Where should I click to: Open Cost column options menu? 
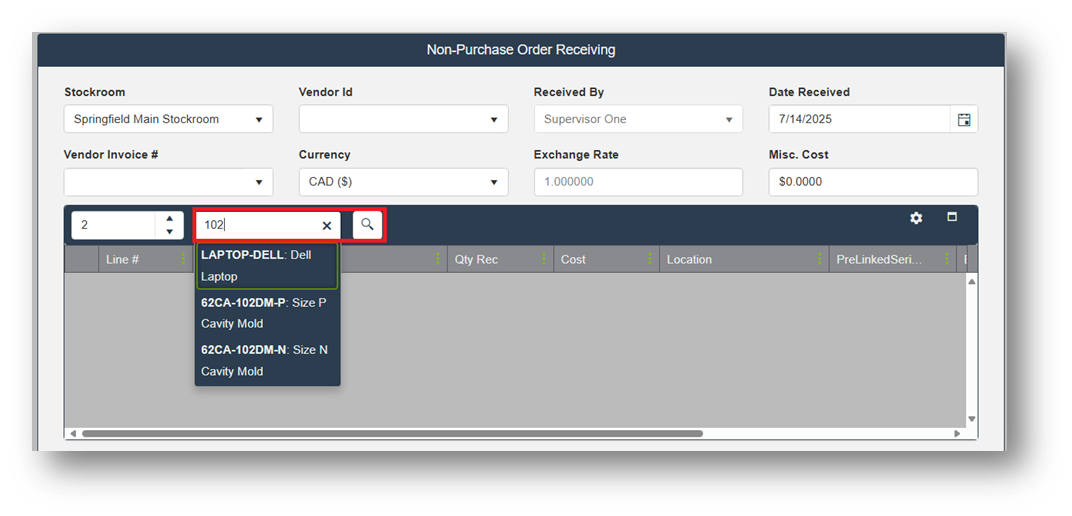pyautogui.click(x=650, y=259)
